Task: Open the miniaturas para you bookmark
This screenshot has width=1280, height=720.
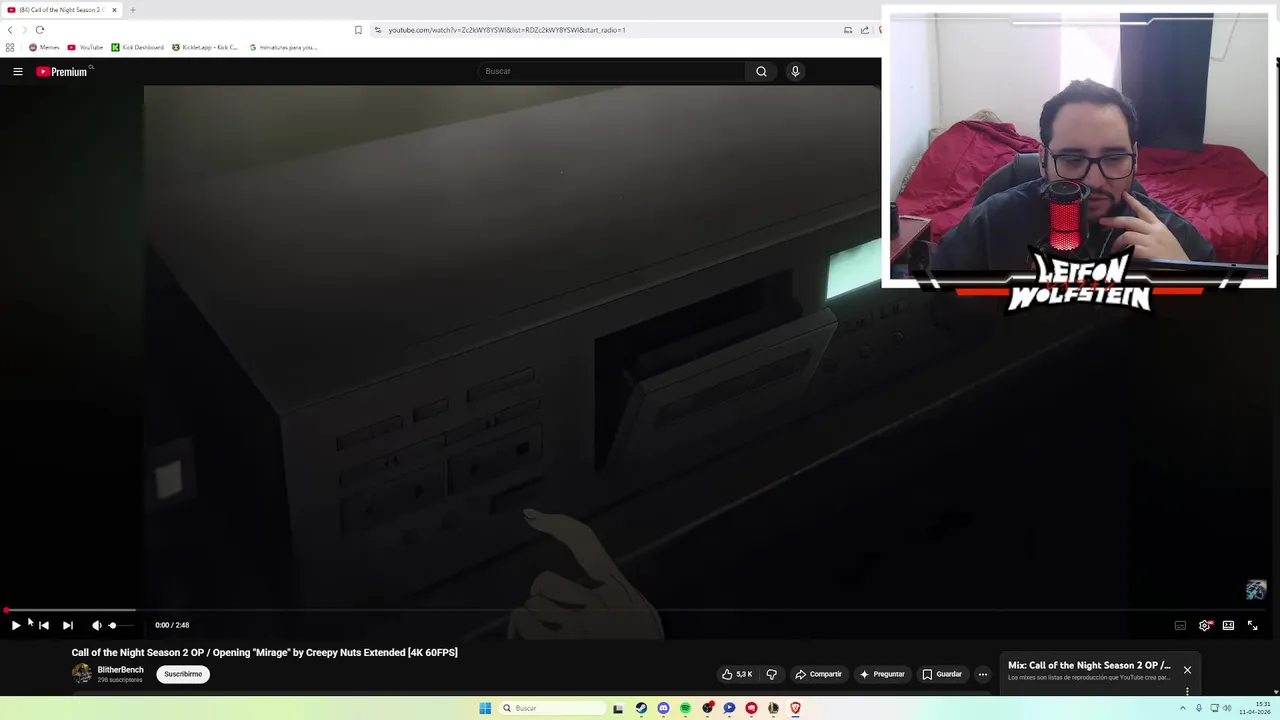Action: point(283,47)
